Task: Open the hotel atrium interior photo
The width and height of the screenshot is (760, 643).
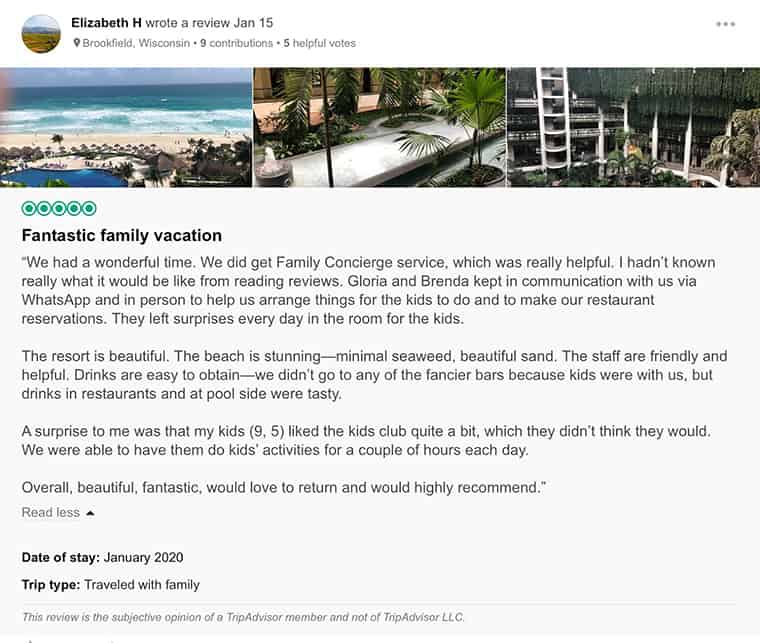Action: 633,127
